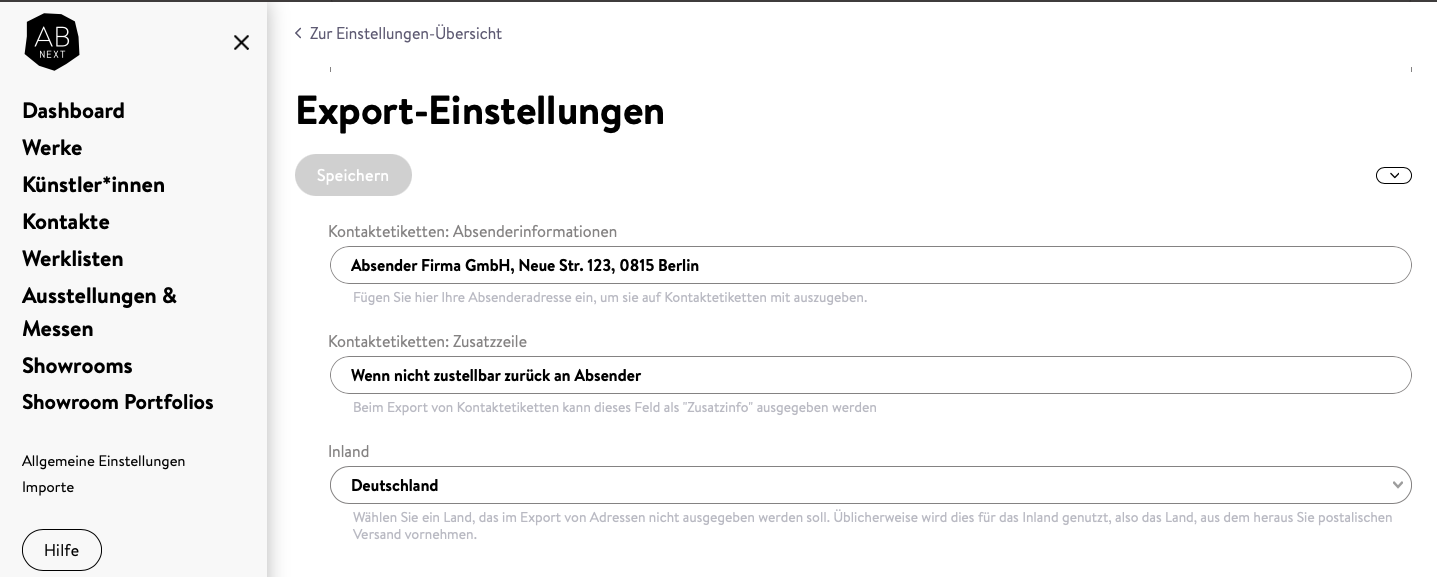The image size is (1437, 577).
Task: Open Ausstellungen & Messen
Action: pyautogui.click(x=99, y=312)
